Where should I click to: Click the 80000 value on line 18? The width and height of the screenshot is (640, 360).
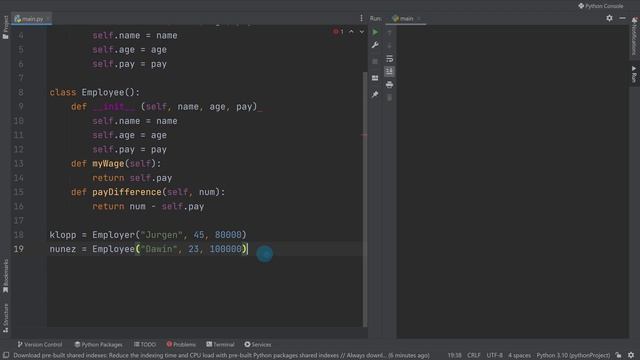(228, 235)
